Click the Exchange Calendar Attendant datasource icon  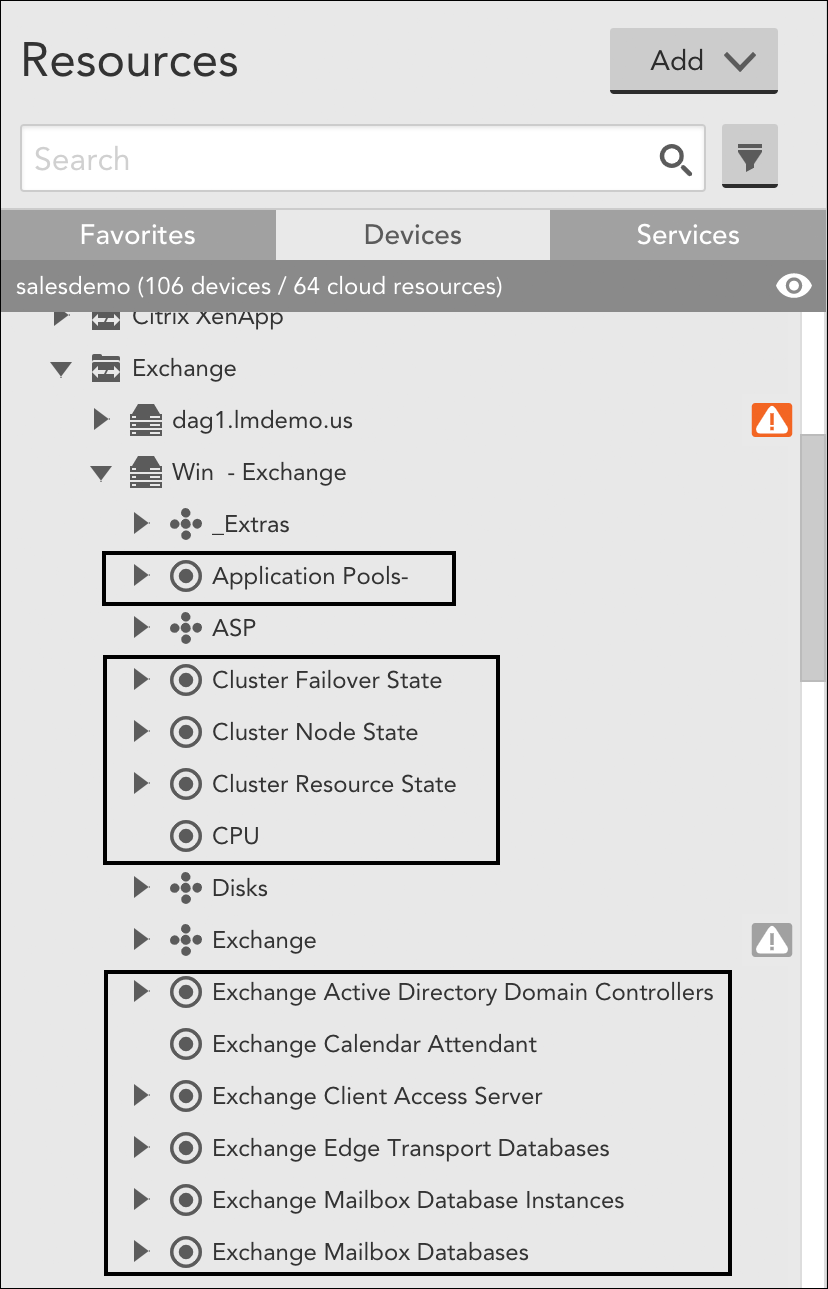185,1044
